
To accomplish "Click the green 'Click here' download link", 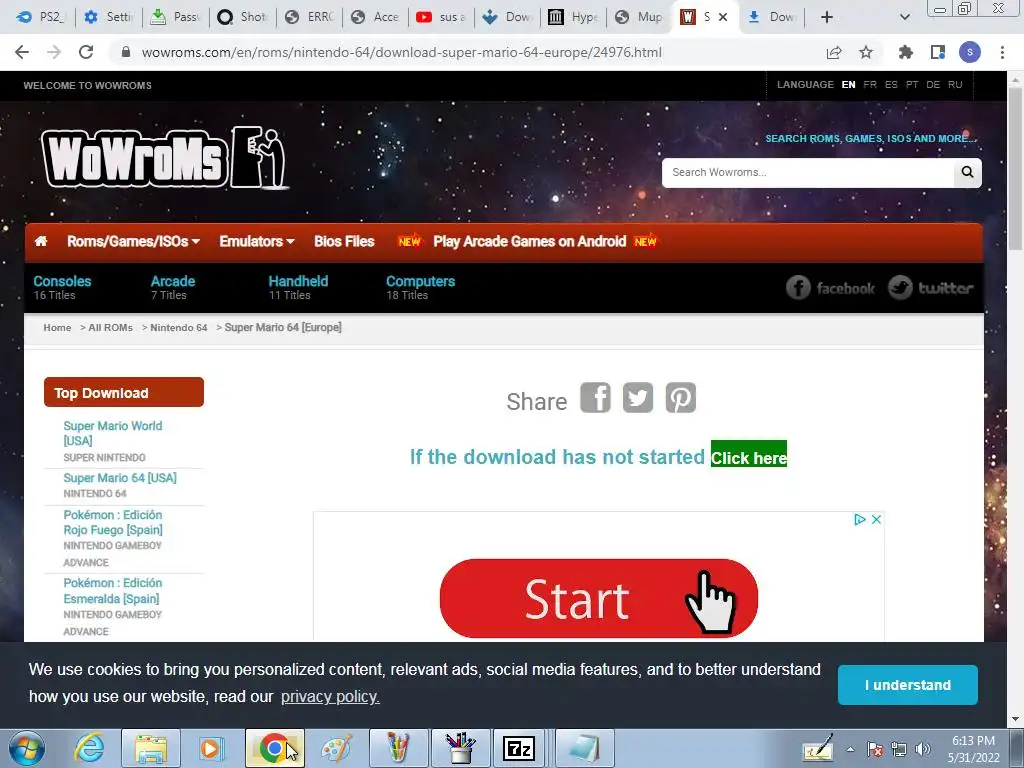I will [x=748, y=455].
